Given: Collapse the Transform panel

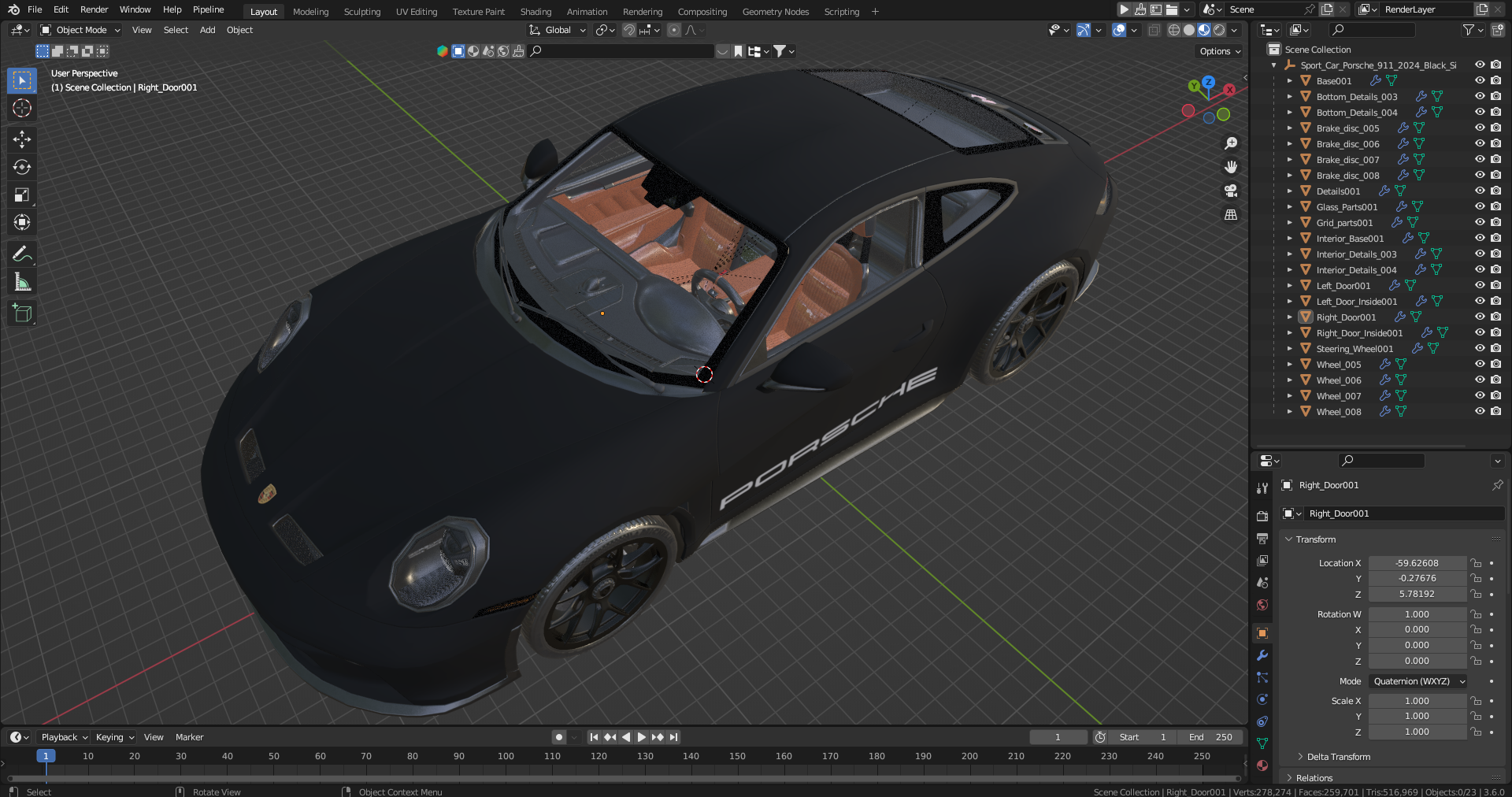Looking at the screenshot, I should coord(1315,539).
